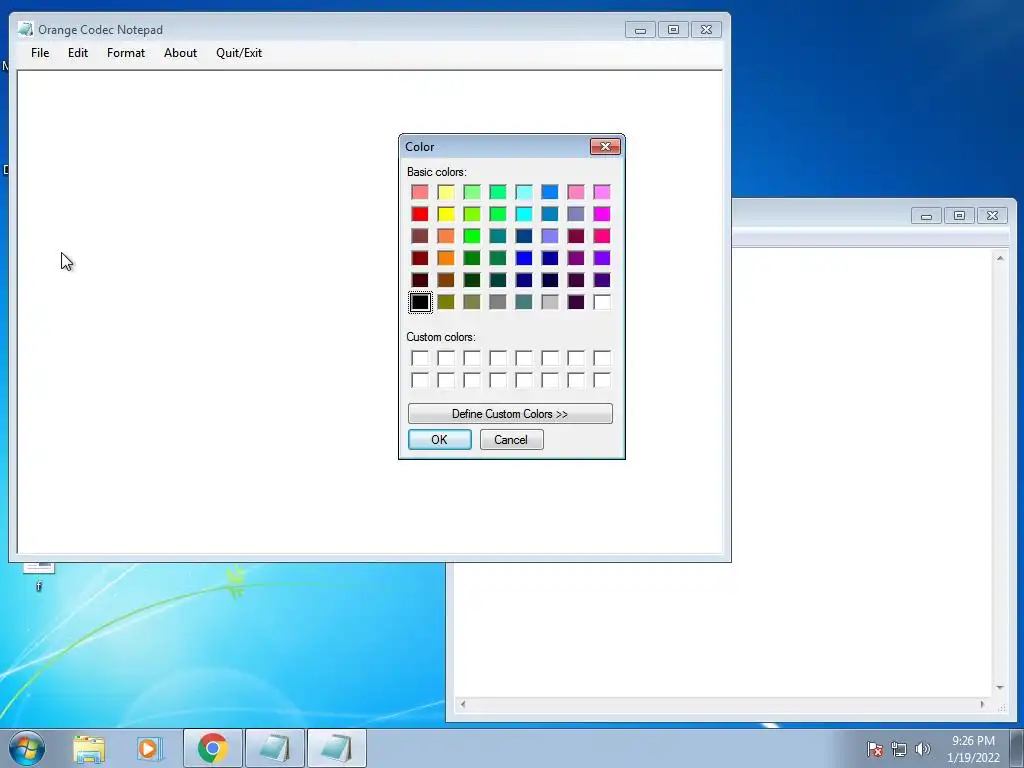Cancel the Color dialog
Image resolution: width=1024 pixels, height=768 pixels.
point(511,440)
